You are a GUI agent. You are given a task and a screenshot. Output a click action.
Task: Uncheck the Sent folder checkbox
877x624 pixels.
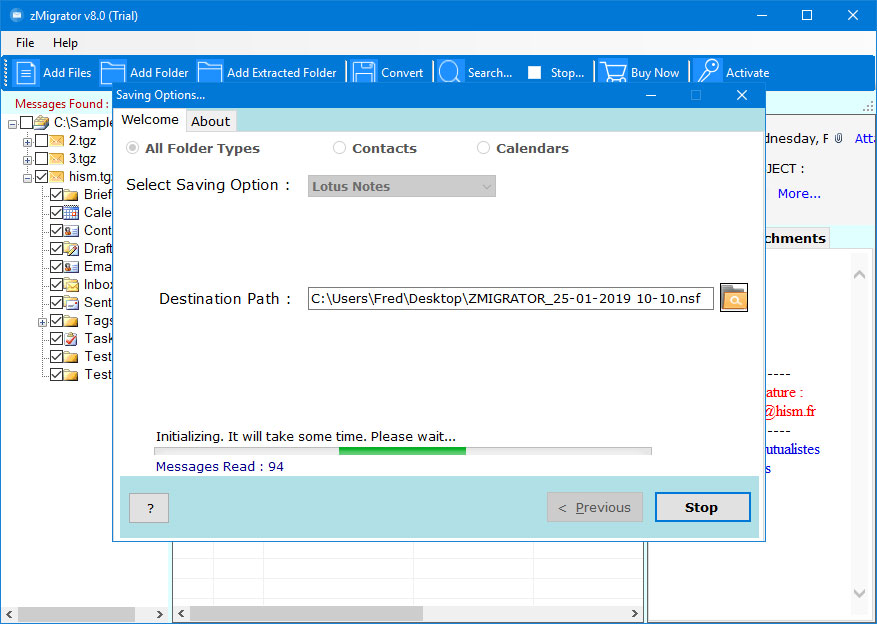[x=56, y=302]
